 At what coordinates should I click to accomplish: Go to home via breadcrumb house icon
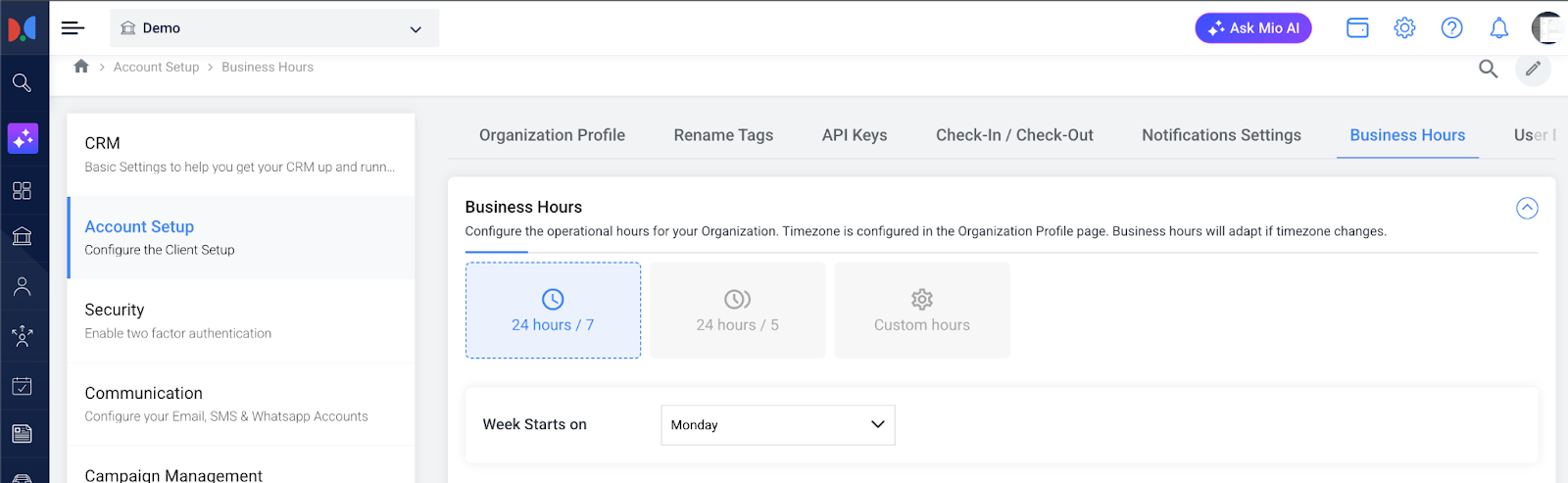coord(81,67)
